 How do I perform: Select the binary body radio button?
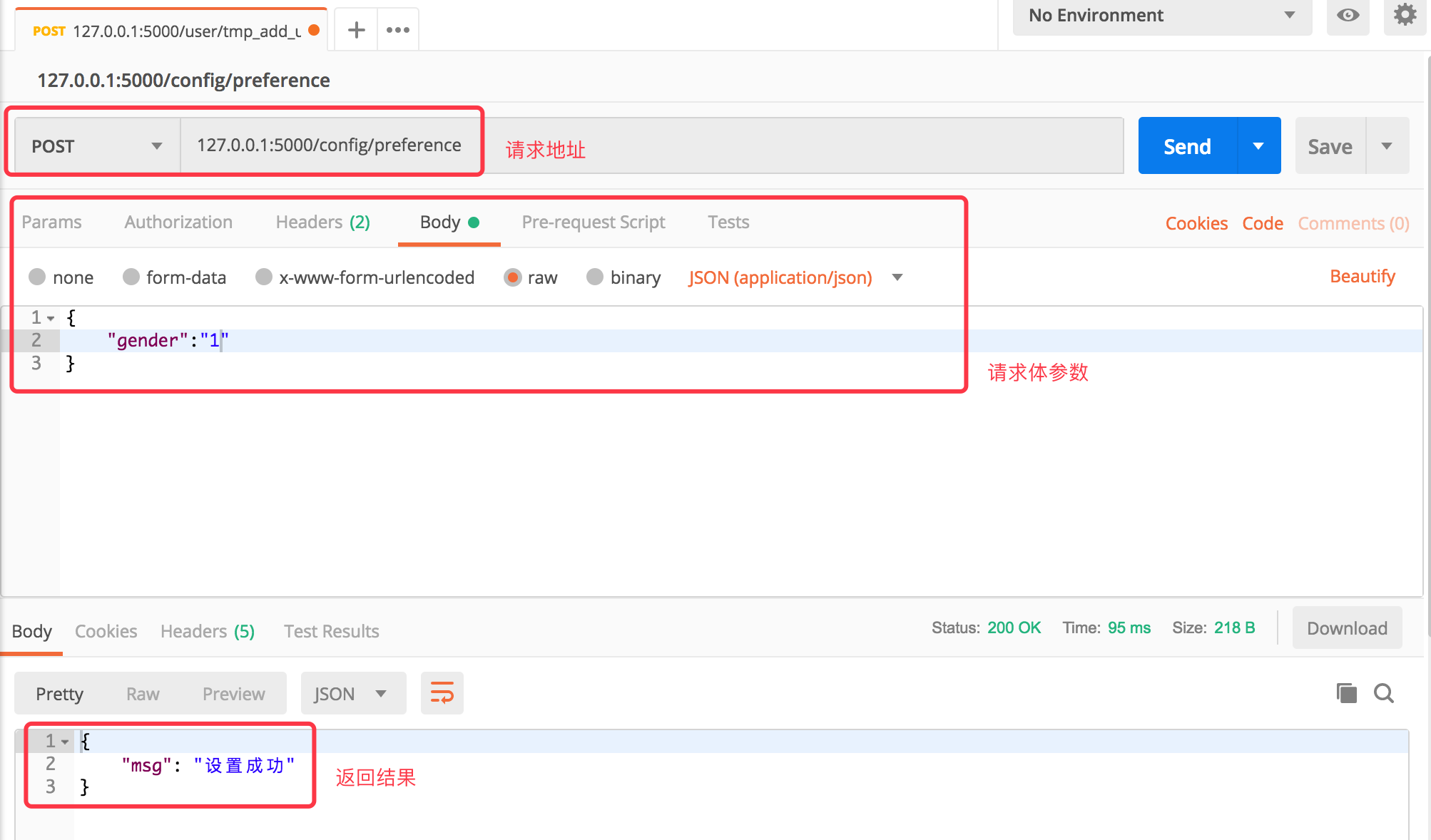[595, 277]
